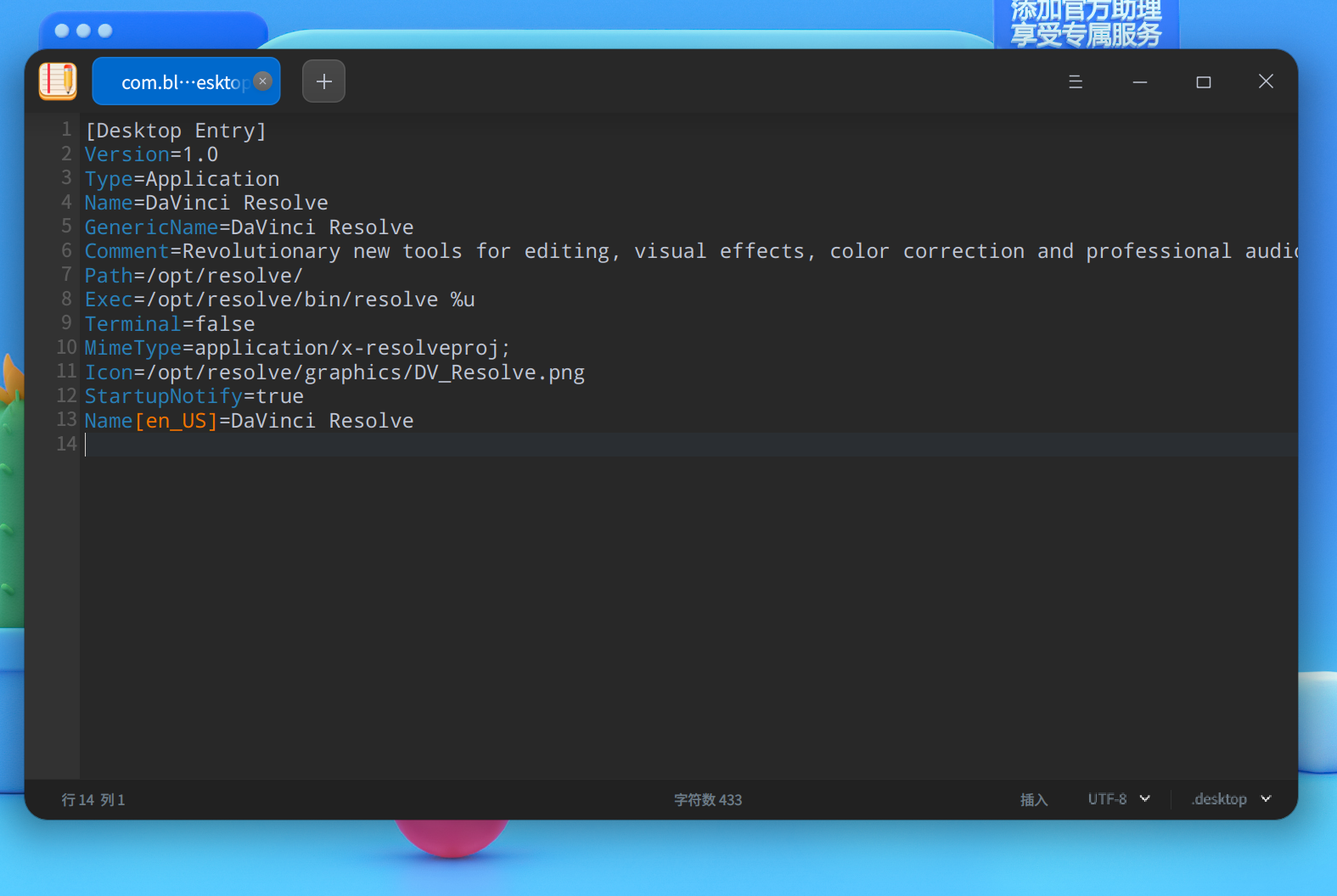Click the word "professional" in the comment
Screen dimensions: 1337x896
[1159, 251]
